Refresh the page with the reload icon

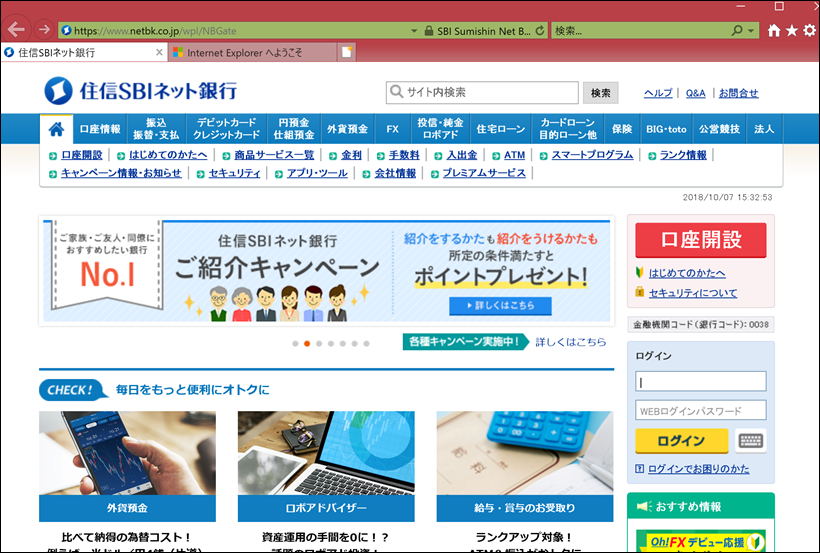(541, 31)
